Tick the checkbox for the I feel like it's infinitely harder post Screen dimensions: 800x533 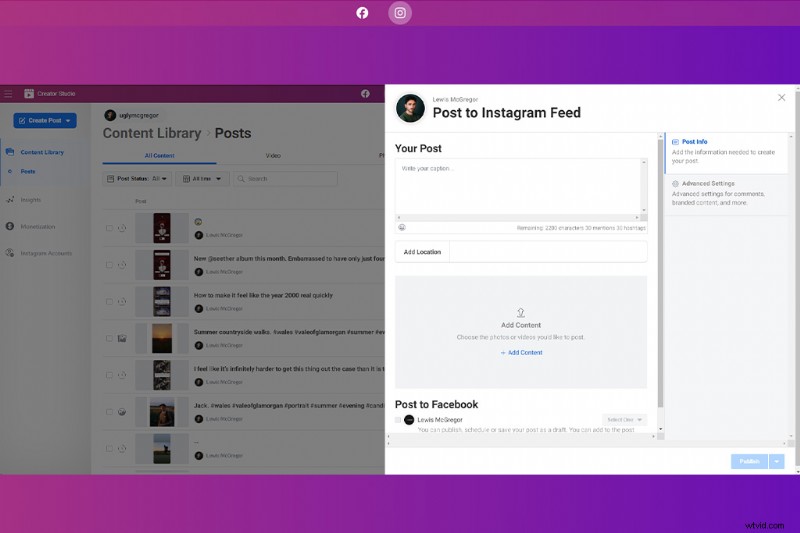pos(109,375)
